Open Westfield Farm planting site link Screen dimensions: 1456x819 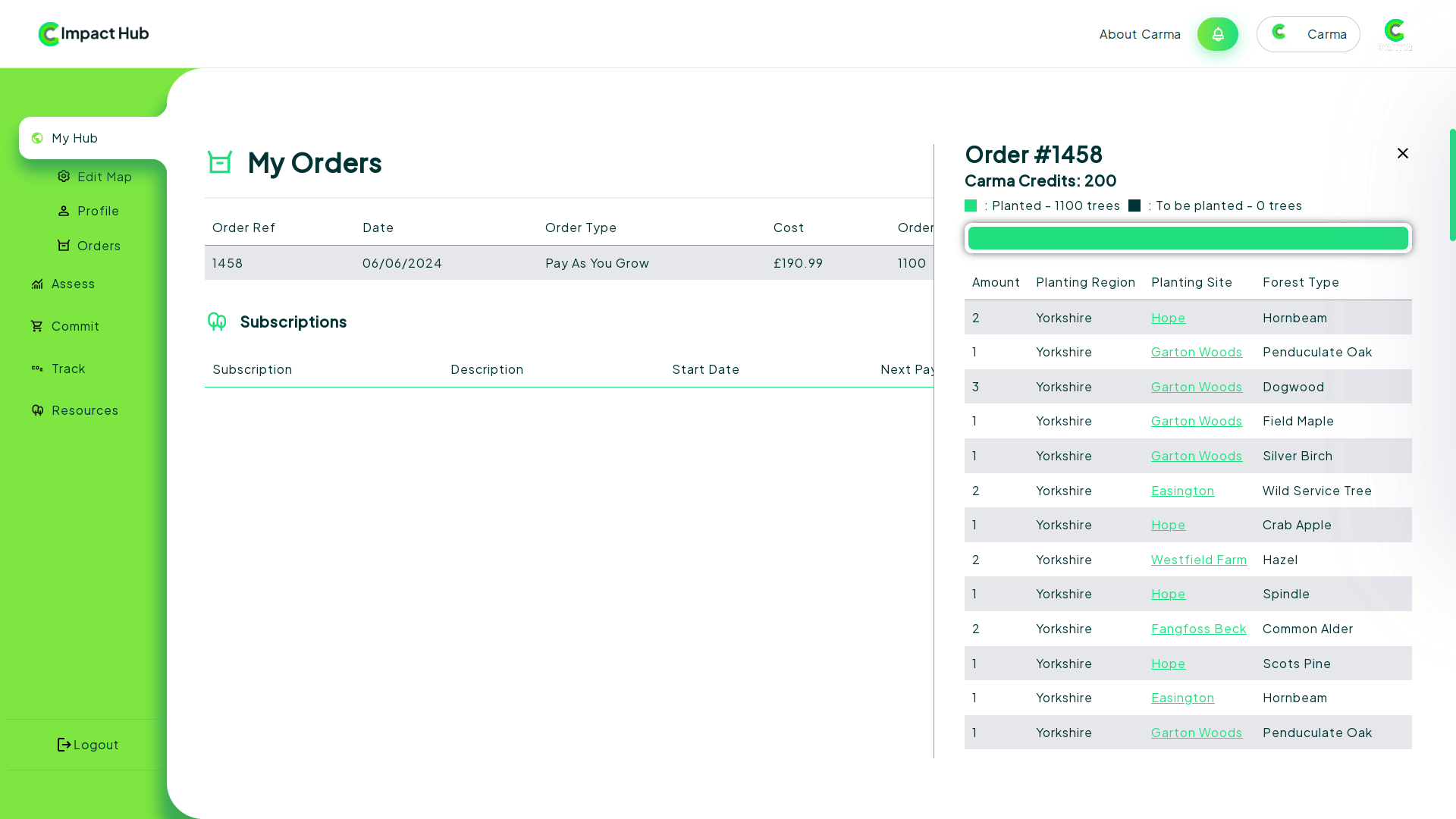pos(1198,560)
